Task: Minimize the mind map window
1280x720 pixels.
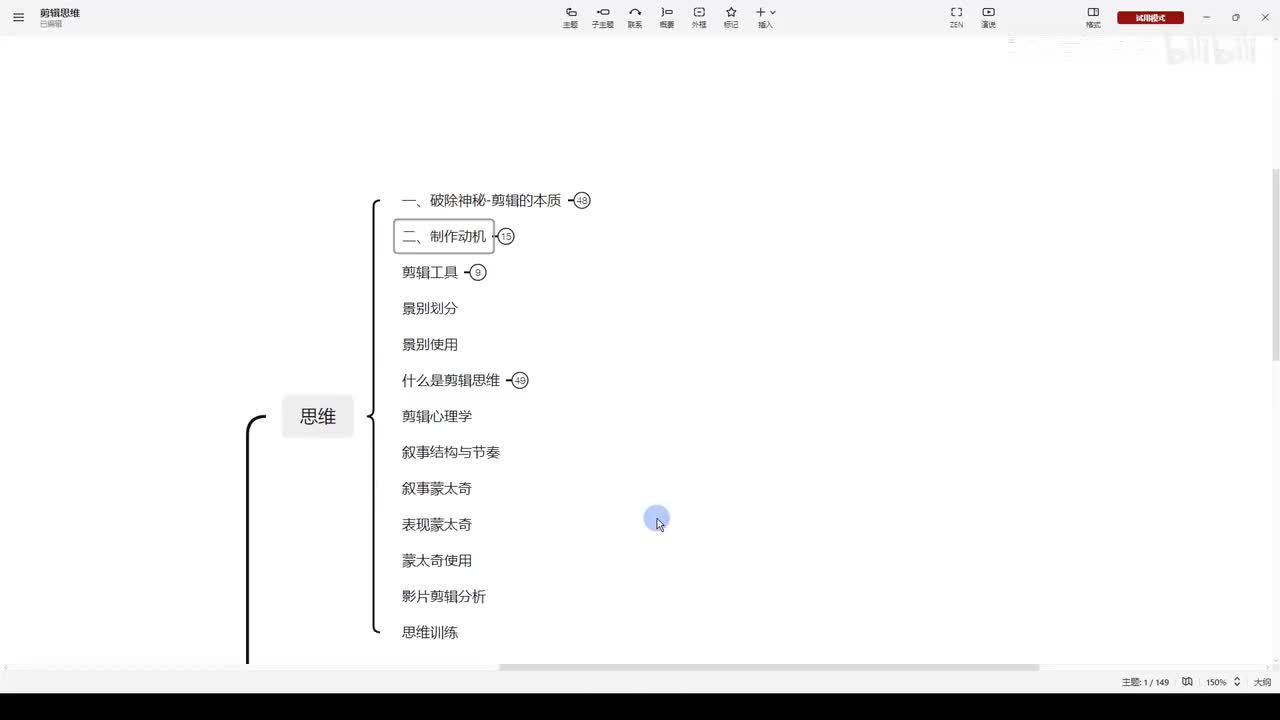Action: pyautogui.click(x=1207, y=17)
